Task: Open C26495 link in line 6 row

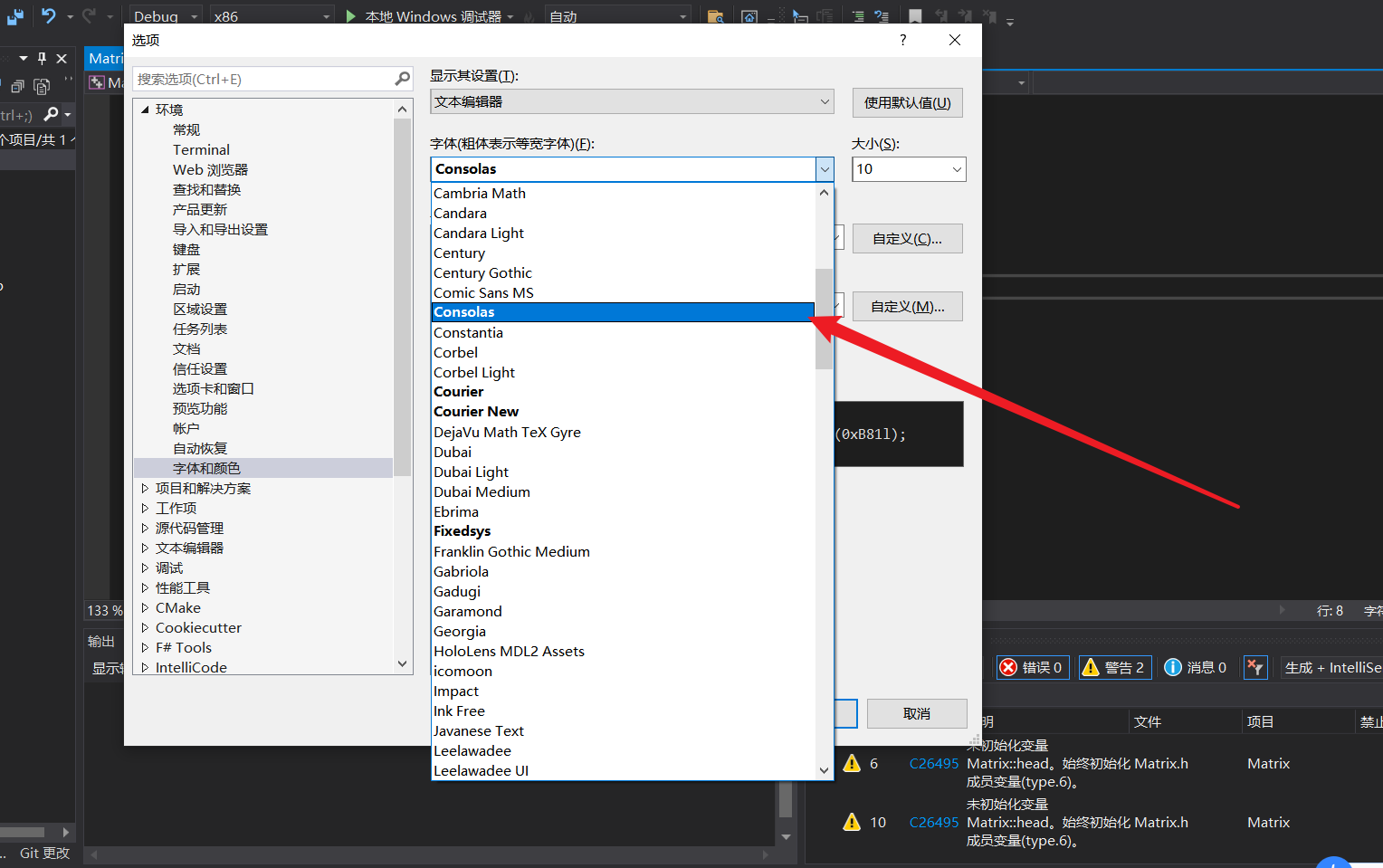Action: [x=933, y=763]
